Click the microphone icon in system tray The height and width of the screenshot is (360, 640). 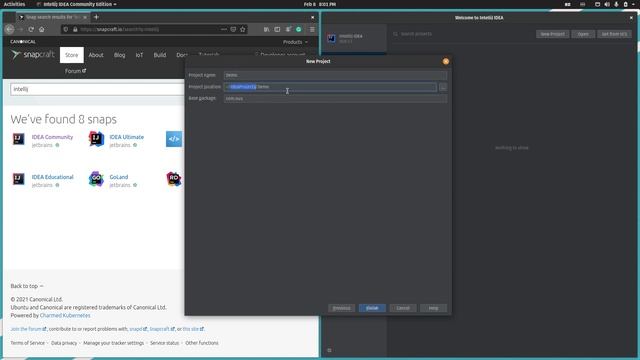[616, 4]
